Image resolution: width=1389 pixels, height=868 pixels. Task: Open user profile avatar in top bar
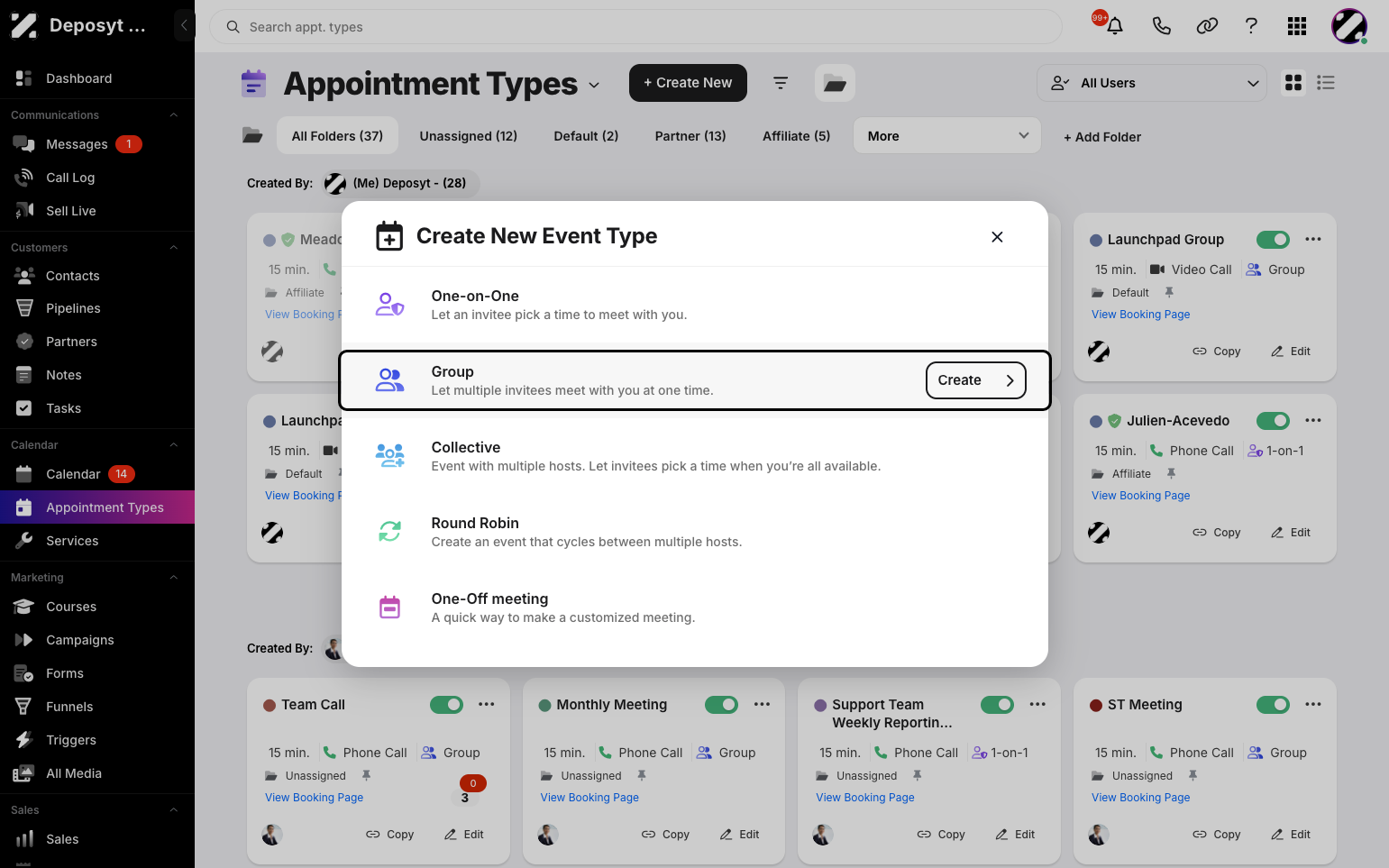pos(1349,26)
